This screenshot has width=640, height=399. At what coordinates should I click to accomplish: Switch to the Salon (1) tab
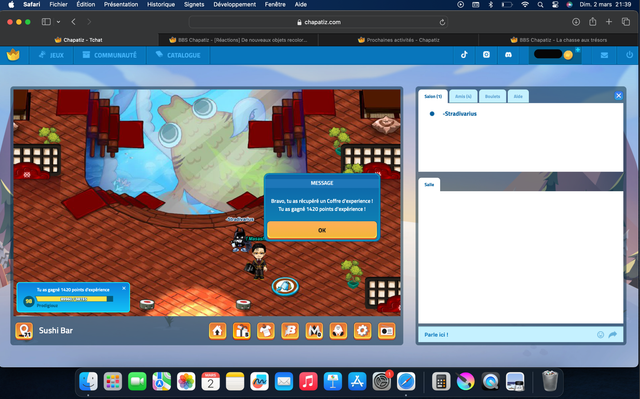[x=433, y=96]
